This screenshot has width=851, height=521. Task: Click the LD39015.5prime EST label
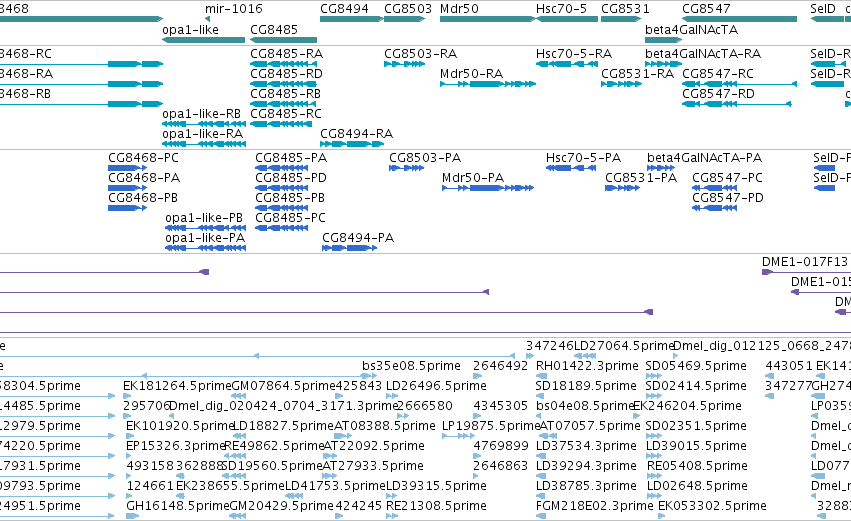(x=696, y=446)
